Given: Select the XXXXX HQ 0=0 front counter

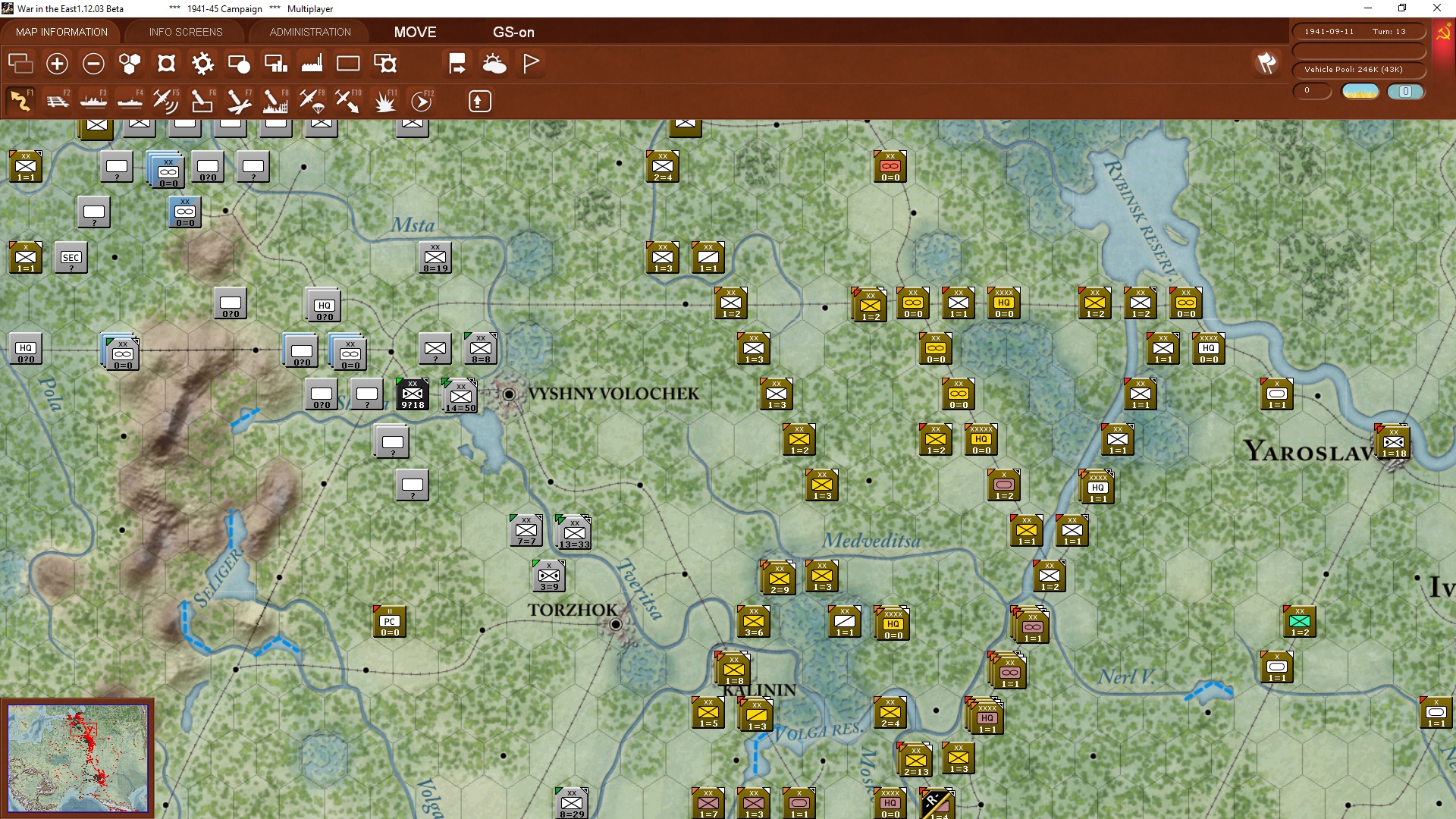Looking at the screenshot, I should [981, 440].
